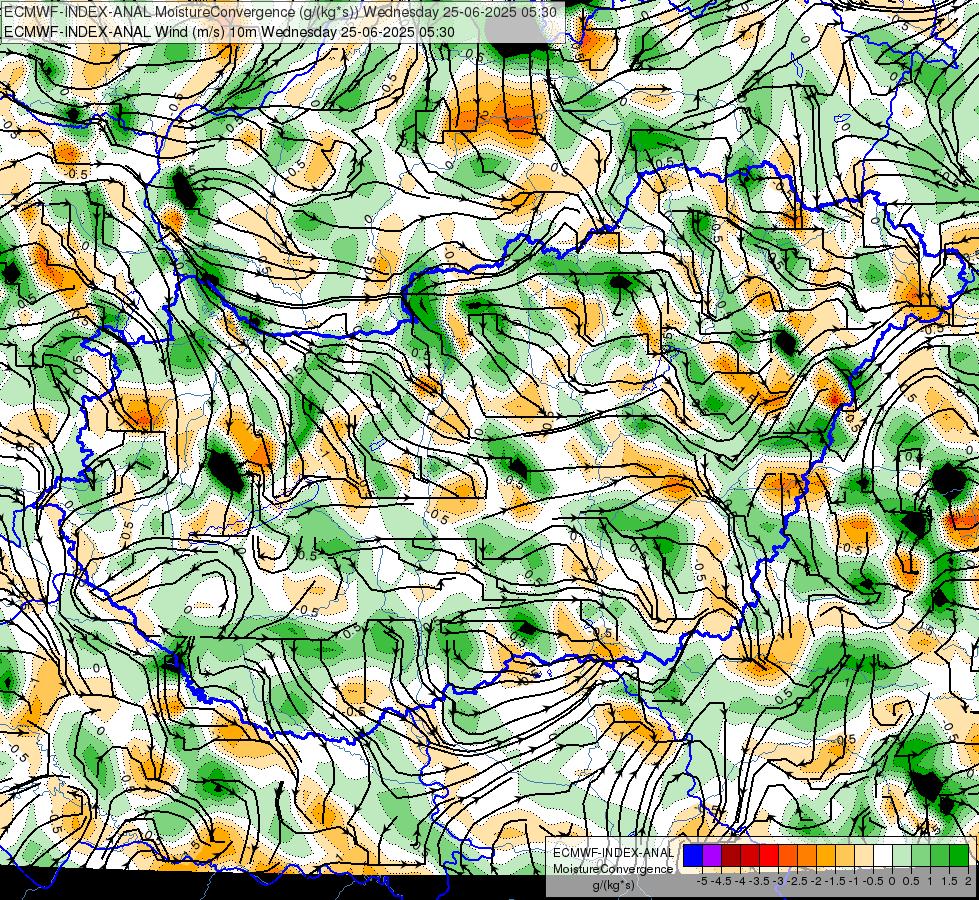Click the white legend swatch
This screenshot has height=900, width=979.
tap(883, 856)
